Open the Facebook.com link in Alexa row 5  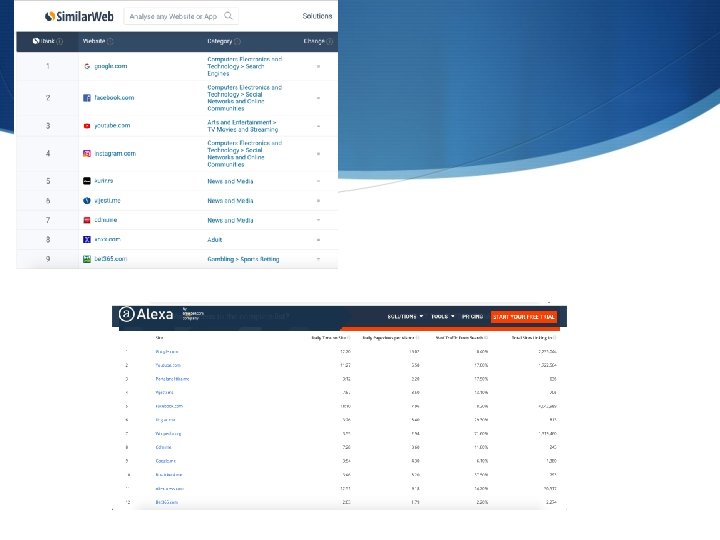tap(169, 406)
